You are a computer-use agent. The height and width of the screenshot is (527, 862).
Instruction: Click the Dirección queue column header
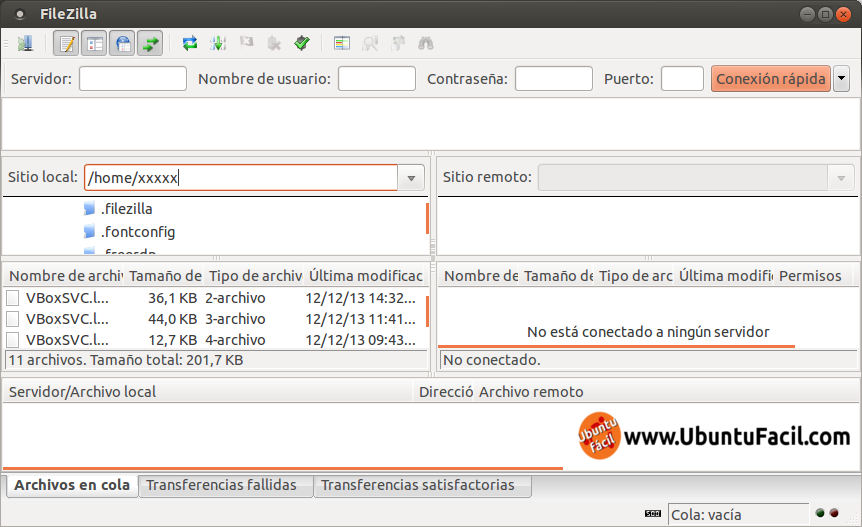pos(444,392)
